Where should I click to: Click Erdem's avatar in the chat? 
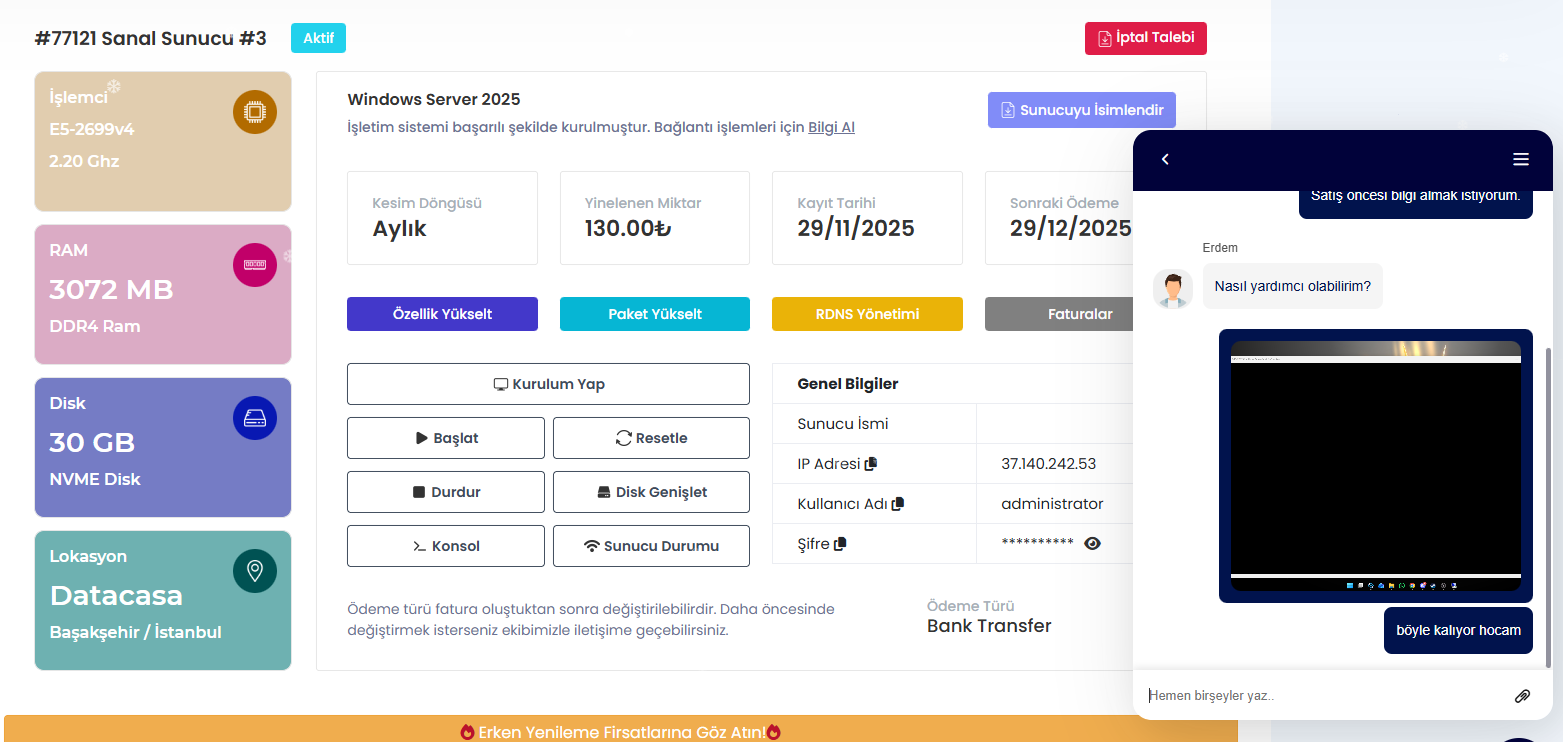[1173, 289]
